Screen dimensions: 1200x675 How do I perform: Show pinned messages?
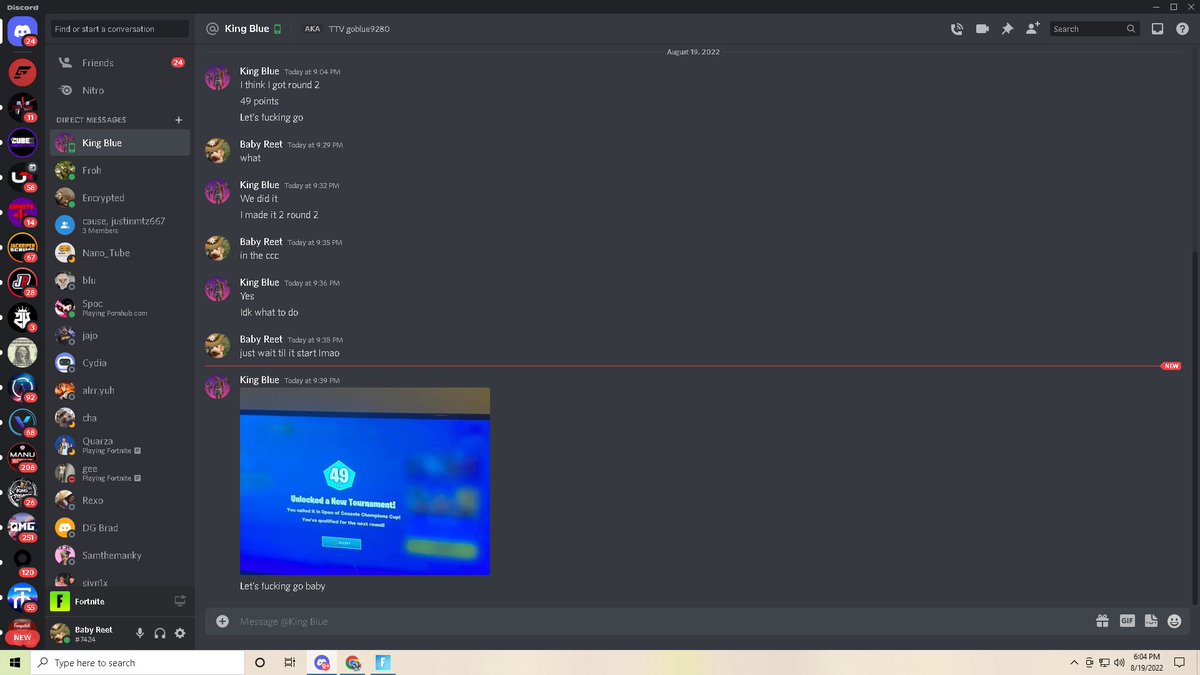pos(1007,29)
